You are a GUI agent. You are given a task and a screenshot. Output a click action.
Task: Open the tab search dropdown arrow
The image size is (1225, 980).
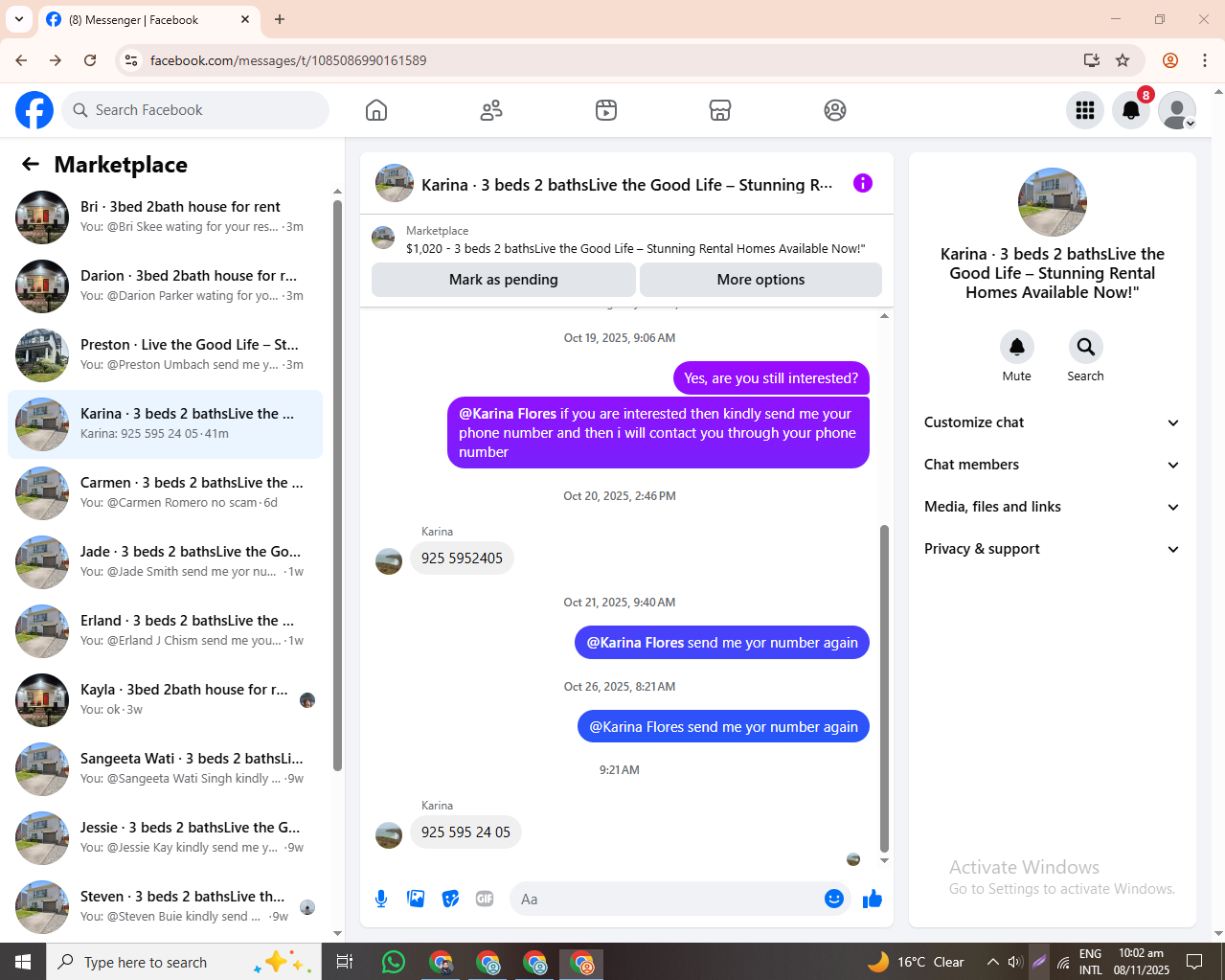pos(19,19)
